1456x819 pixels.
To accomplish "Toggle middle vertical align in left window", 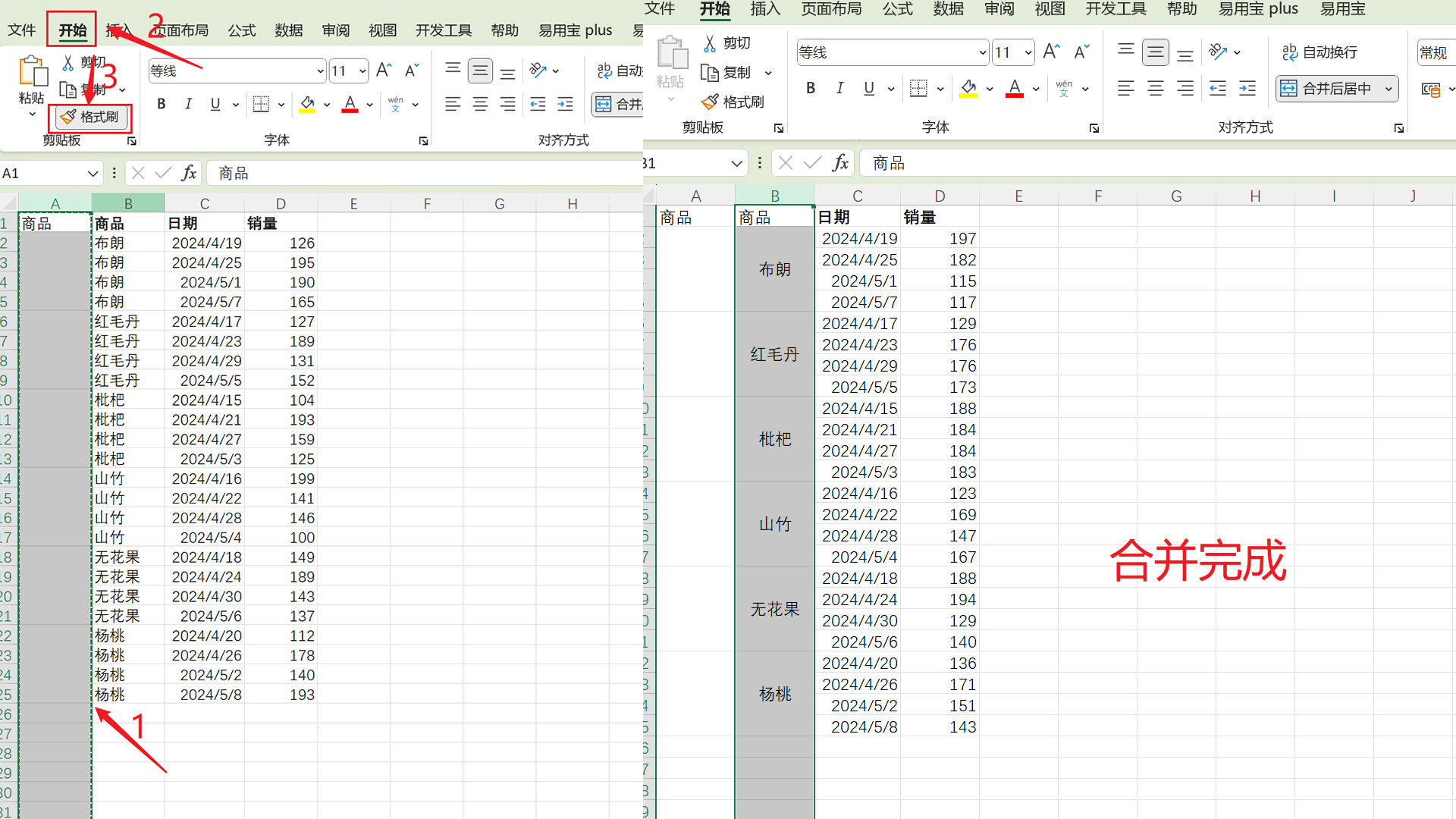I will (480, 71).
